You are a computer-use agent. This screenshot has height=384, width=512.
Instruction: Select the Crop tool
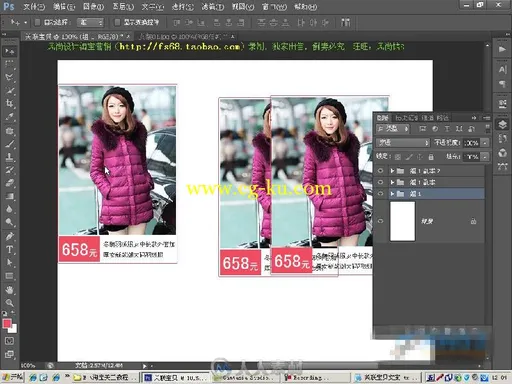tap(9, 103)
